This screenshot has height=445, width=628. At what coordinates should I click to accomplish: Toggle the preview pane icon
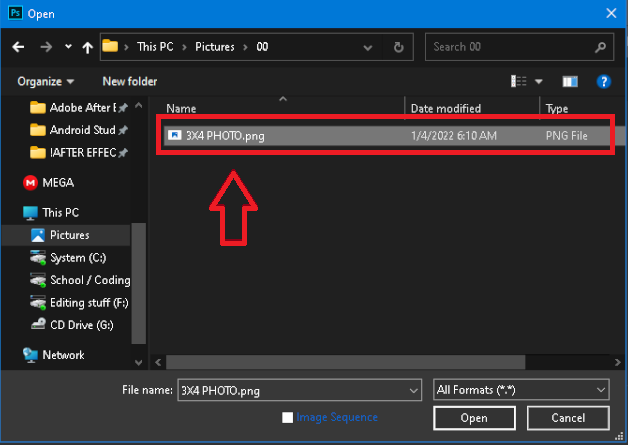pyautogui.click(x=570, y=81)
